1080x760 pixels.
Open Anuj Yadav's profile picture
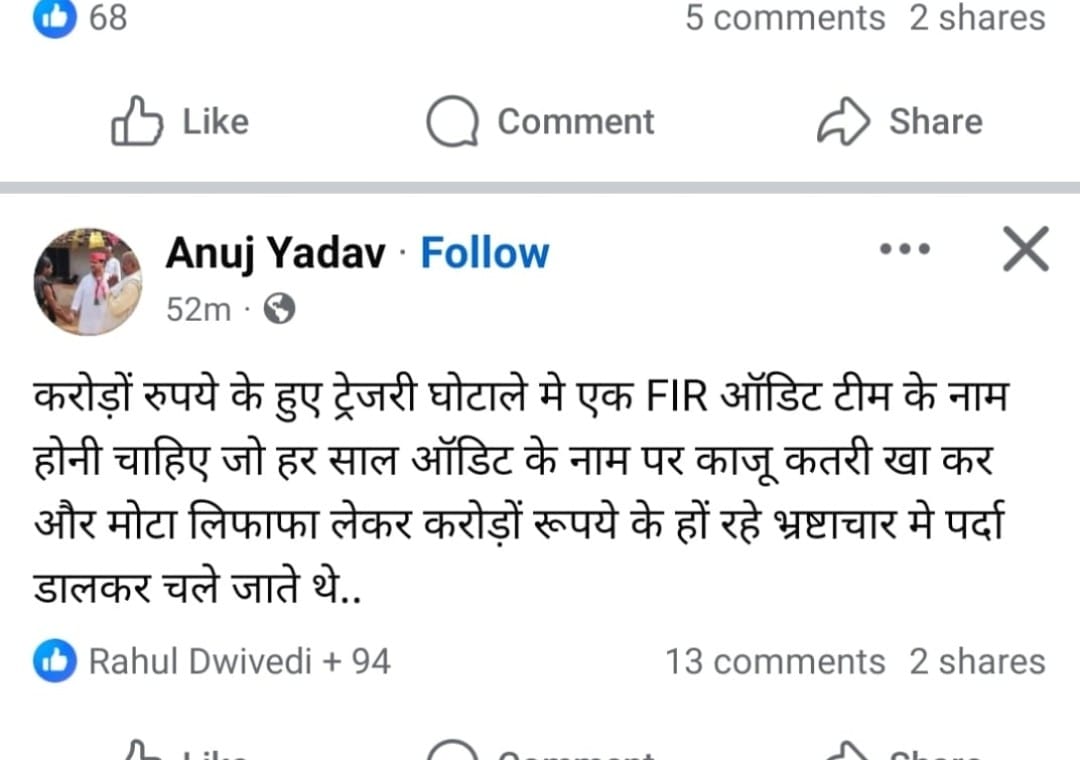pos(88,281)
